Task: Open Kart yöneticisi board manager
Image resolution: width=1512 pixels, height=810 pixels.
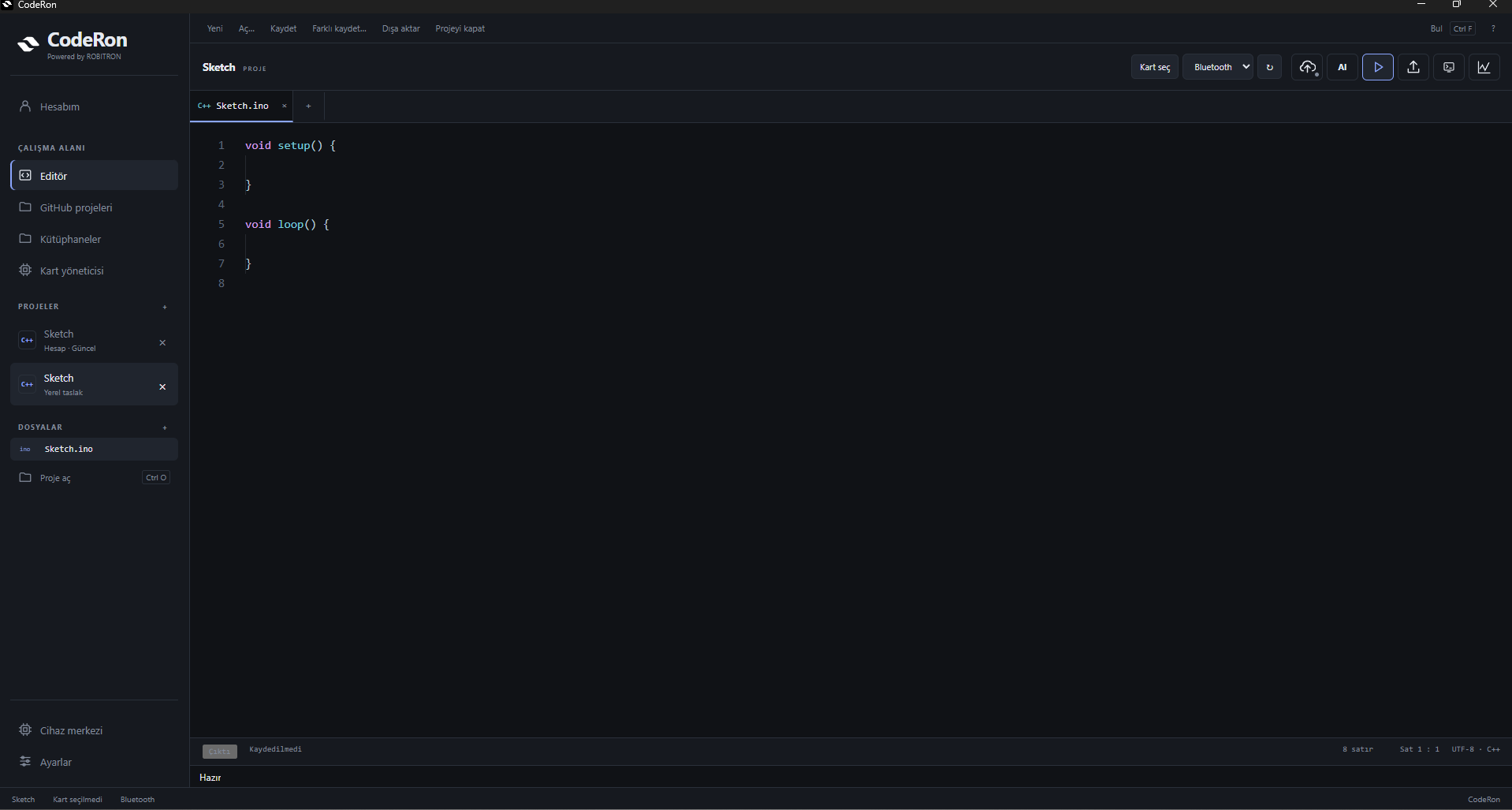Action: pos(94,271)
